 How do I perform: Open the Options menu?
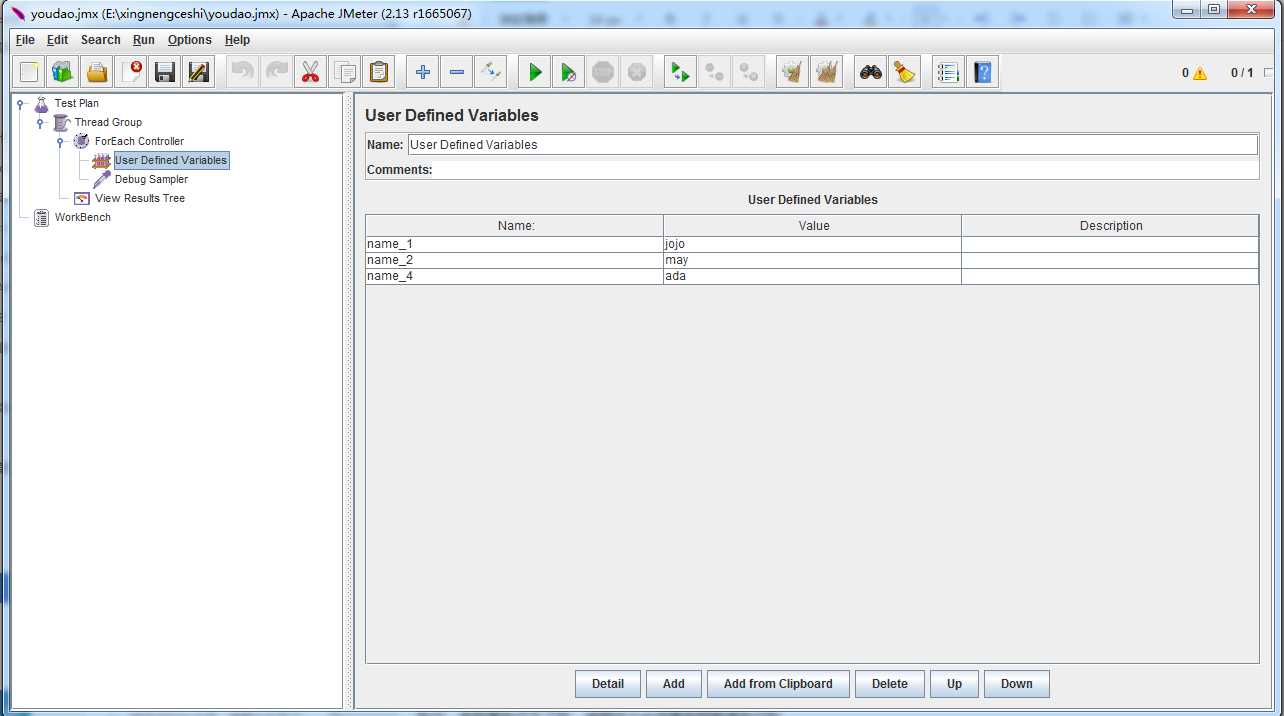tap(189, 40)
